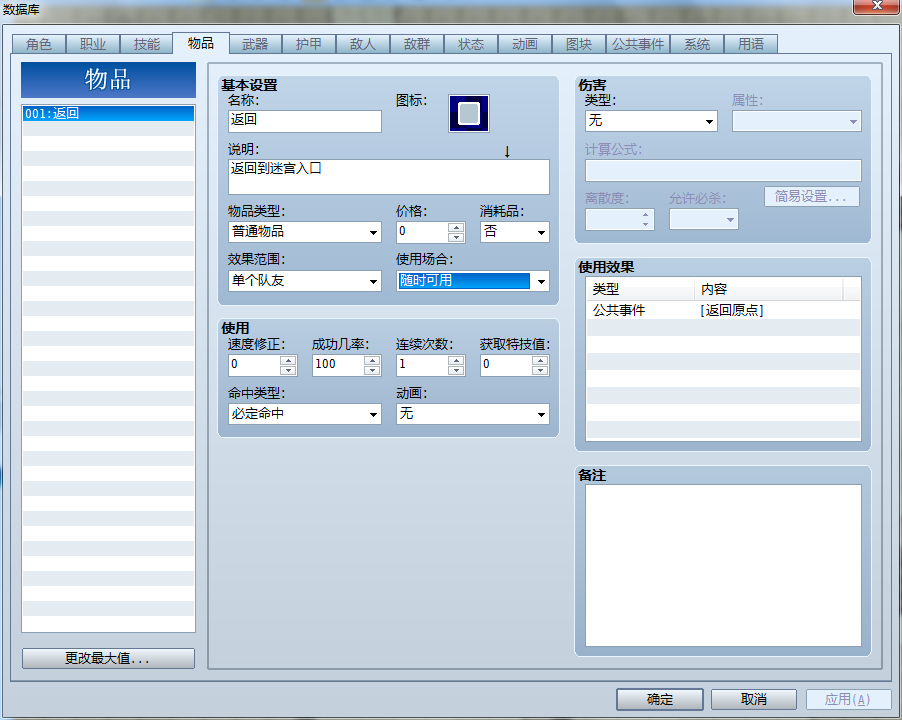The height and width of the screenshot is (720, 902).
Task: Open the 命中类型 dropdown
Action: pyautogui.click(x=304, y=414)
